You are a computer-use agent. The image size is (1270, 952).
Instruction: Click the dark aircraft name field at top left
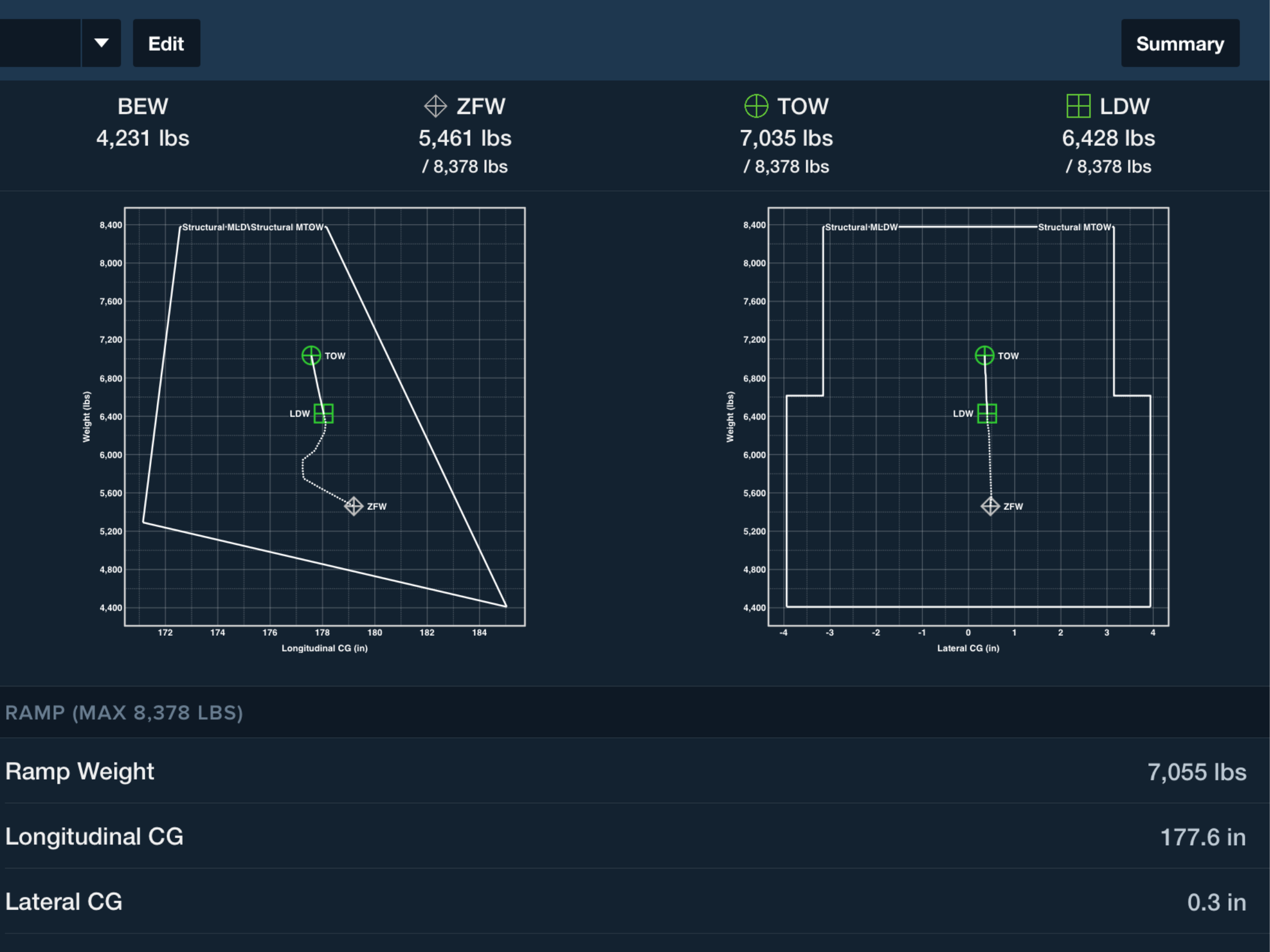(39, 43)
